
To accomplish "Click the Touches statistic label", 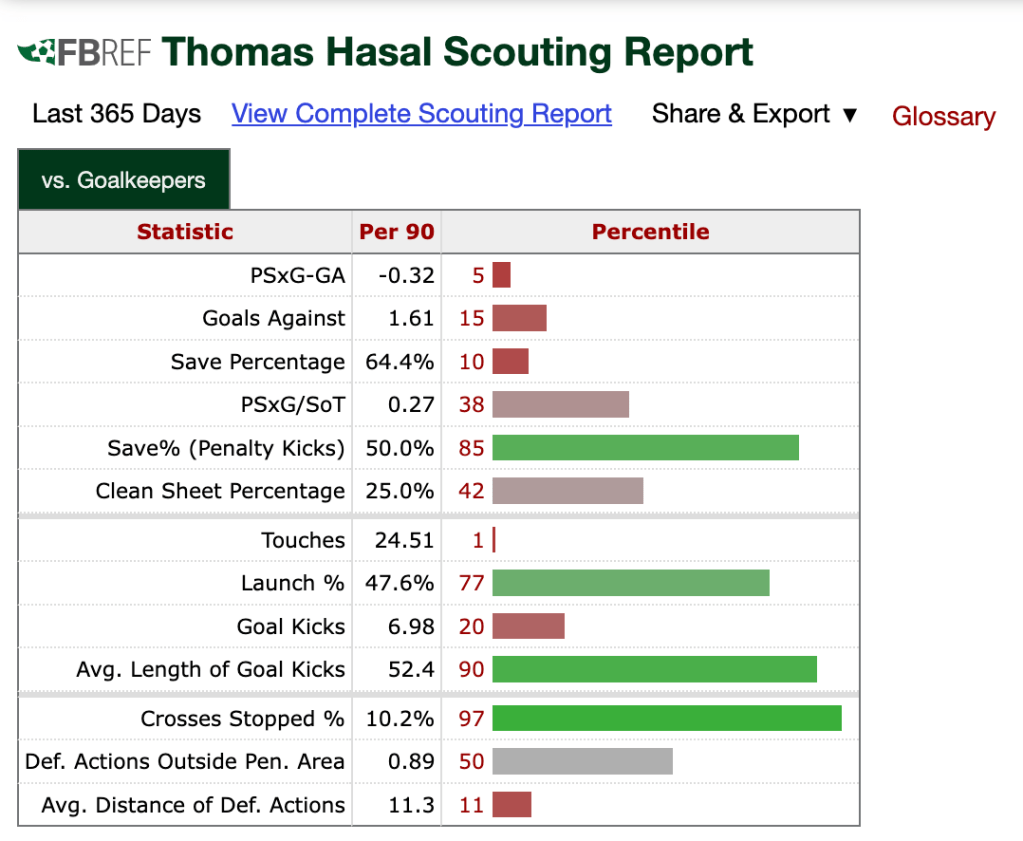I will (x=303, y=540).
